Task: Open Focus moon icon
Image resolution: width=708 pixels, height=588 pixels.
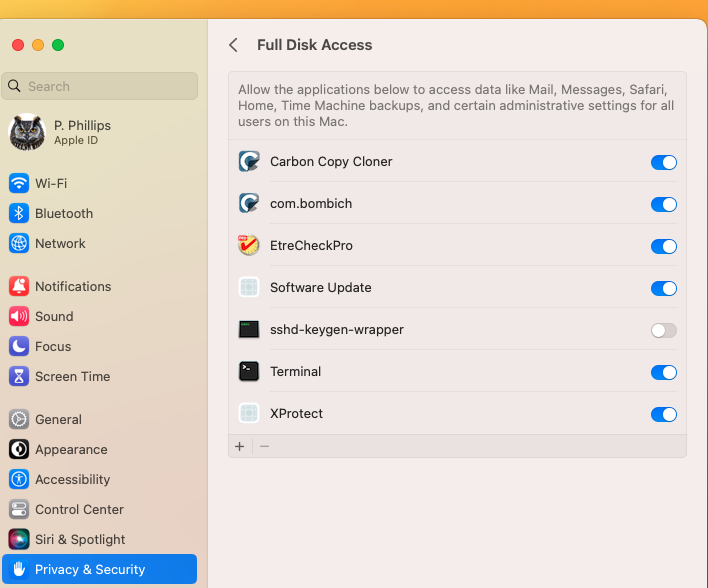Action: [x=19, y=346]
